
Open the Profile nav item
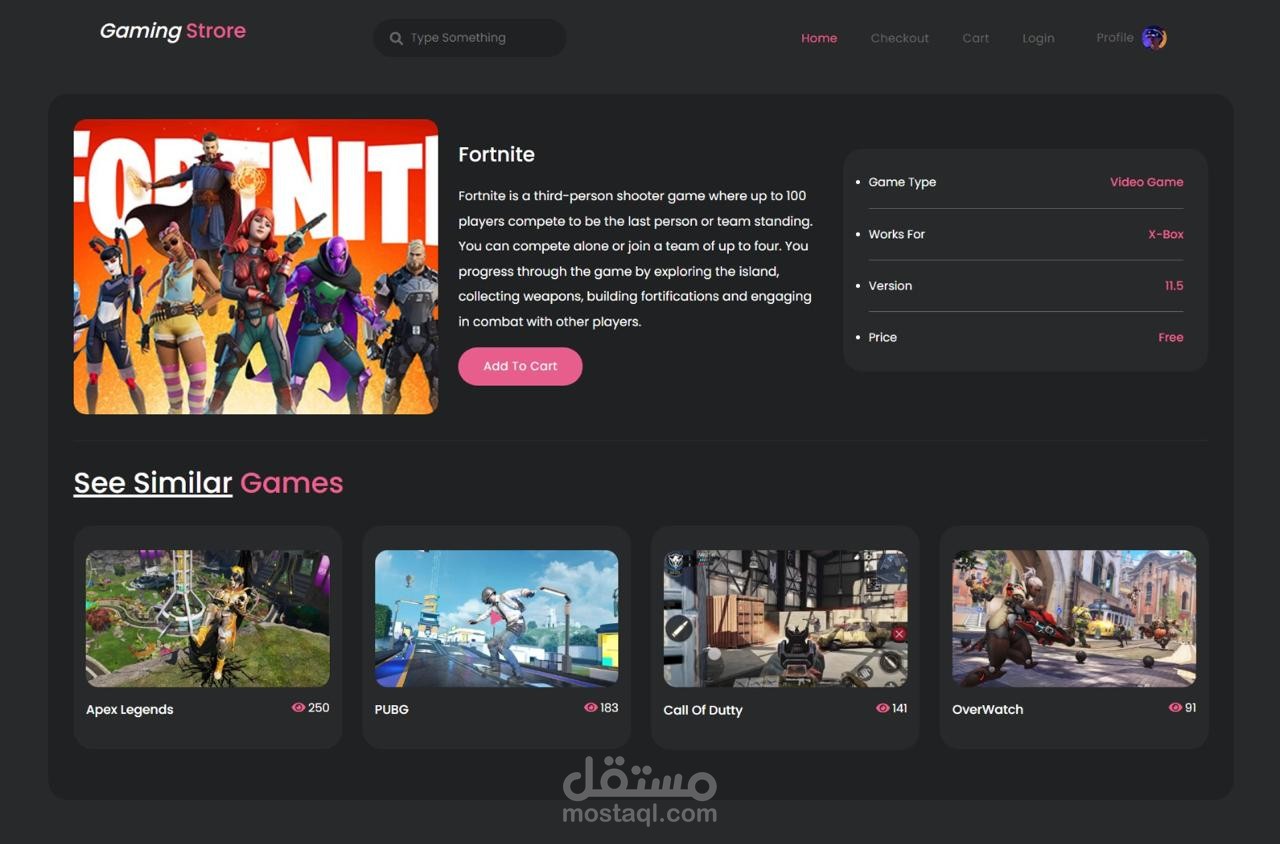[x=1114, y=38]
